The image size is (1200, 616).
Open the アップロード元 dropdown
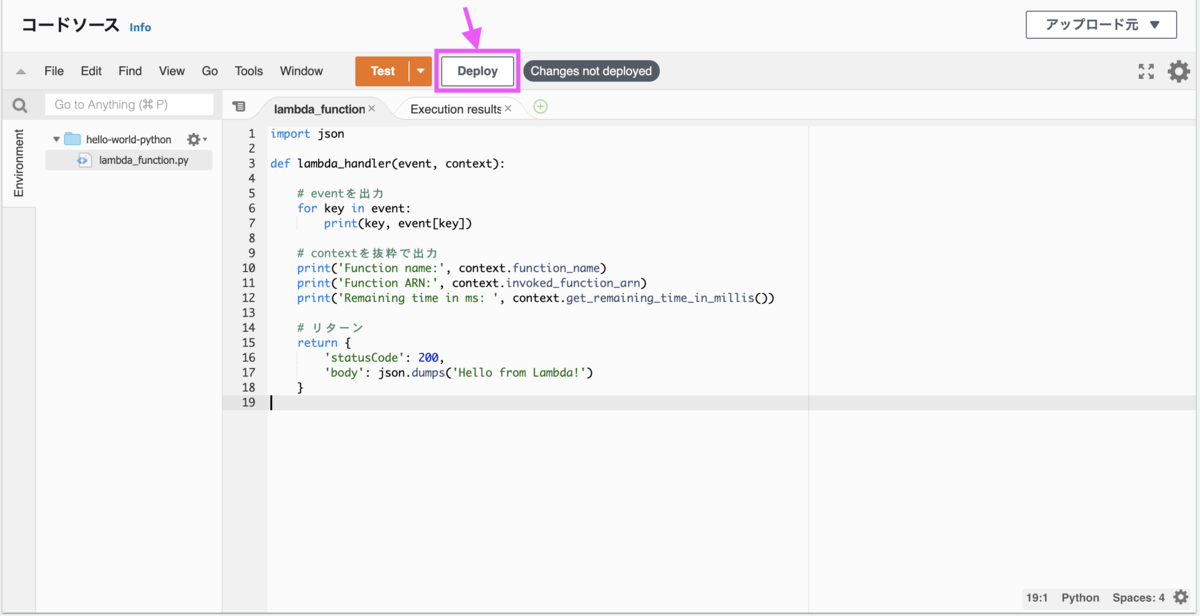(1101, 25)
